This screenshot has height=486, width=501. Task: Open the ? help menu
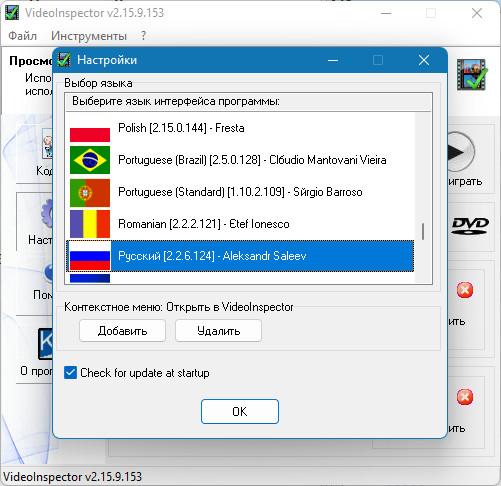pyautogui.click(x=143, y=36)
